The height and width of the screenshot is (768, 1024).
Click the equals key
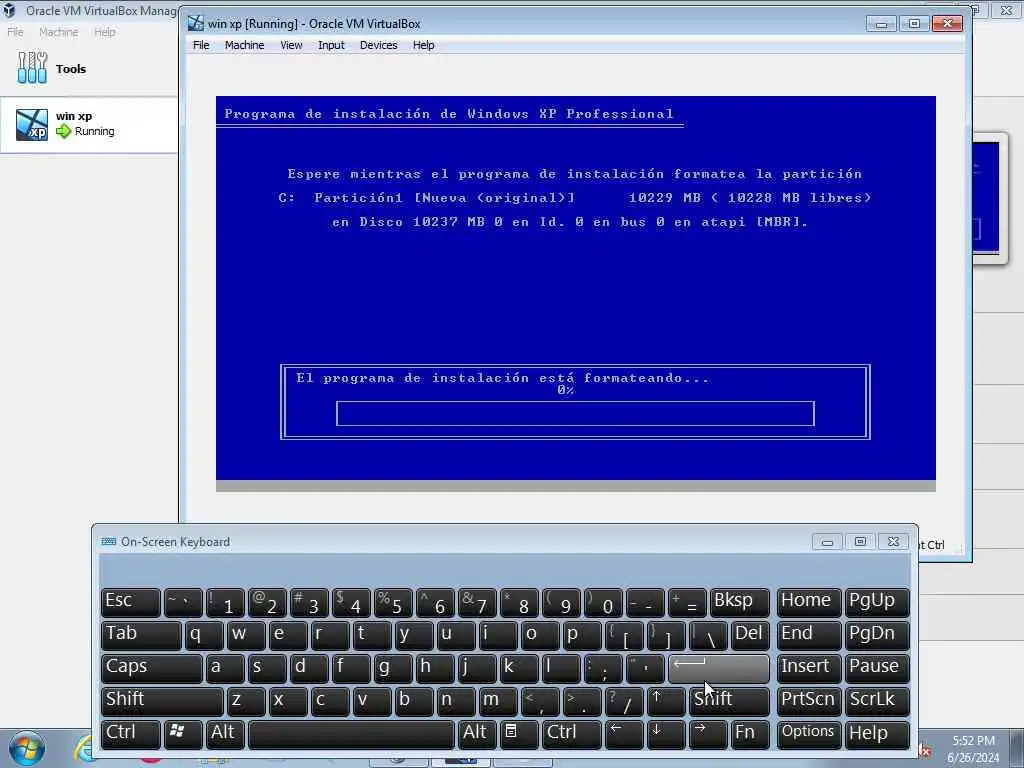(x=687, y=602)
